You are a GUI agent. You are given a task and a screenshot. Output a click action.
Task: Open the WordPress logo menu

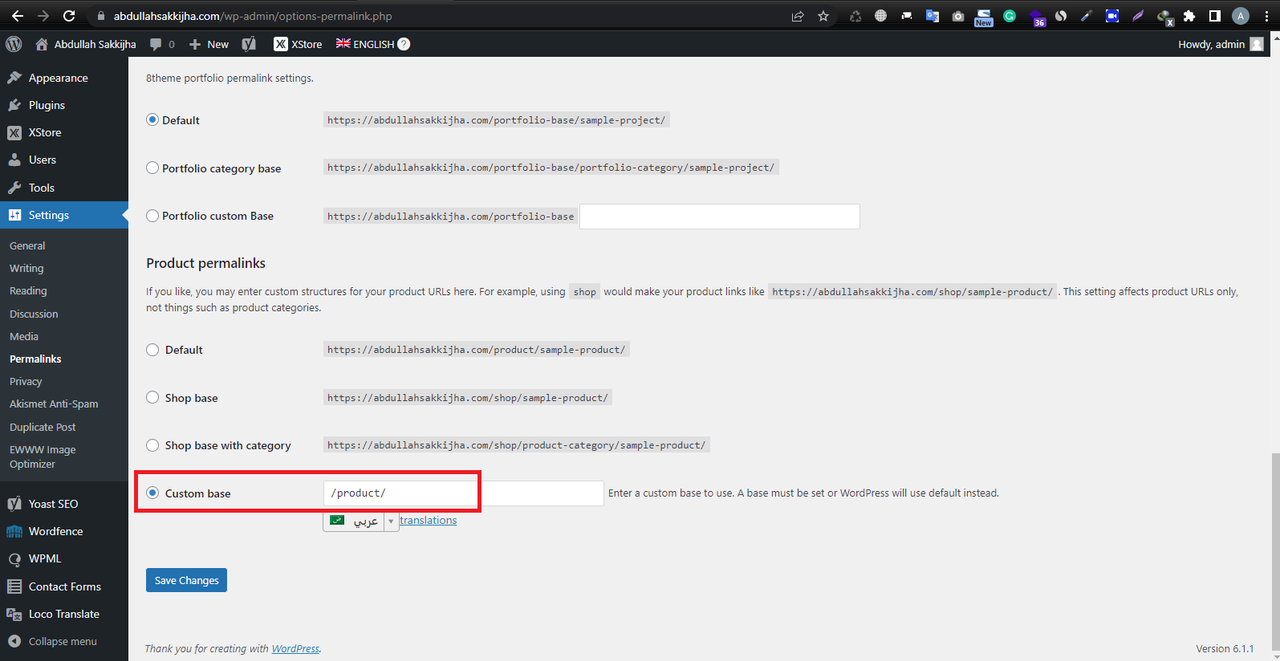click(14, 44)
